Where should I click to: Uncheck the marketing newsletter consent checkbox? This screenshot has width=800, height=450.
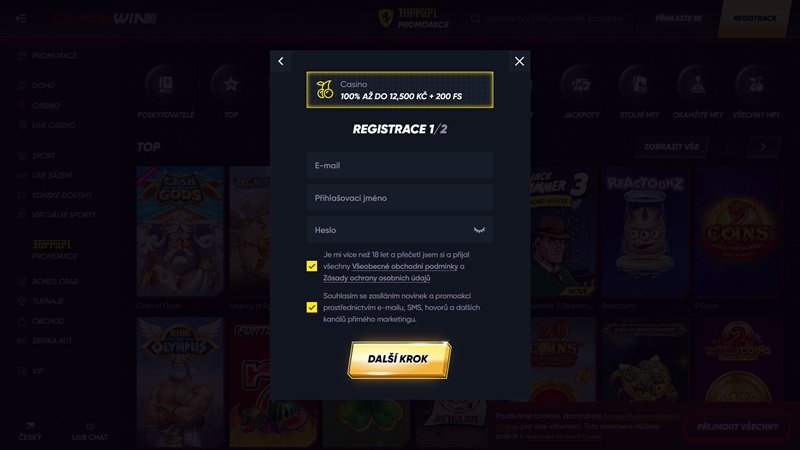(x=312, y=307)
